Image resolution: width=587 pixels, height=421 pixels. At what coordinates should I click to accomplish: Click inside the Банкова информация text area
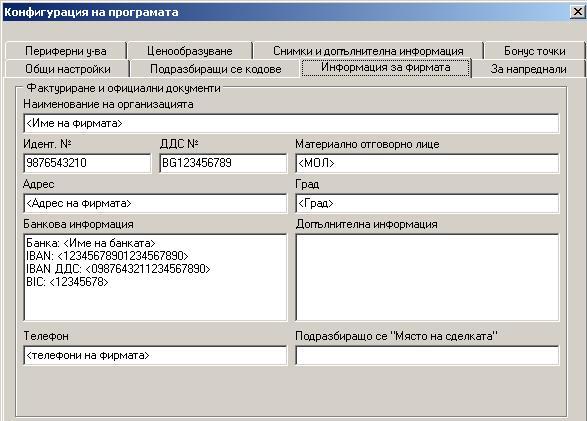155,277
